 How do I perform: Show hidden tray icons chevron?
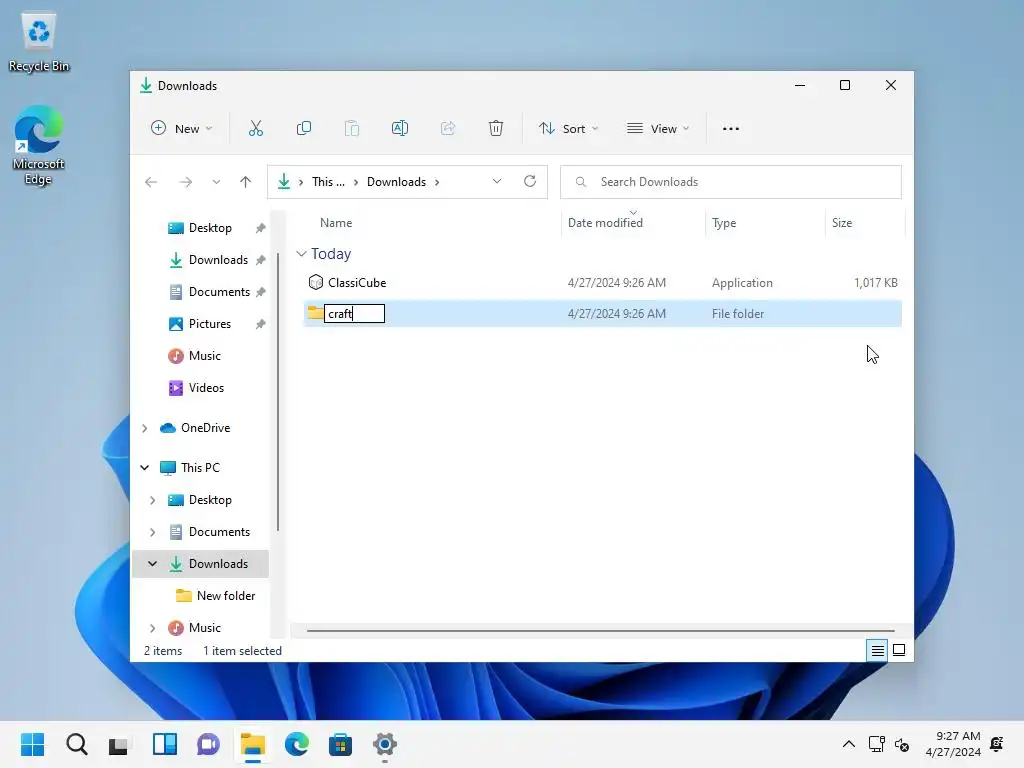pyautogui.click(x=848, y=744)
